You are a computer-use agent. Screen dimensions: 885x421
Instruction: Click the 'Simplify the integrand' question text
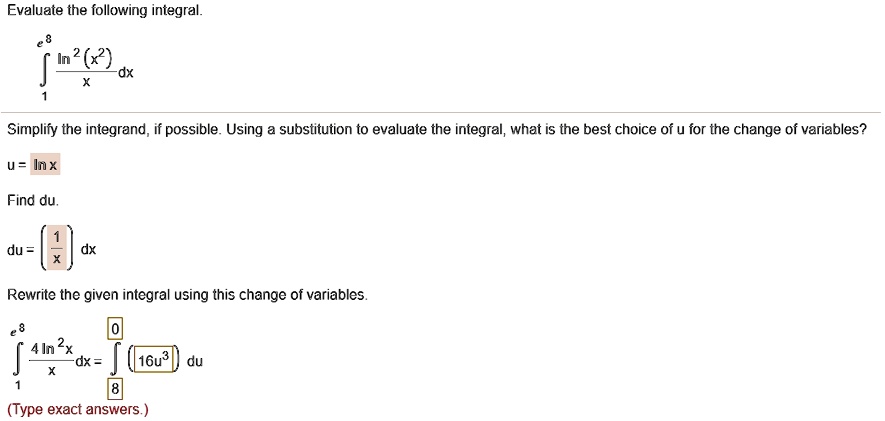(x=436, y=131)
